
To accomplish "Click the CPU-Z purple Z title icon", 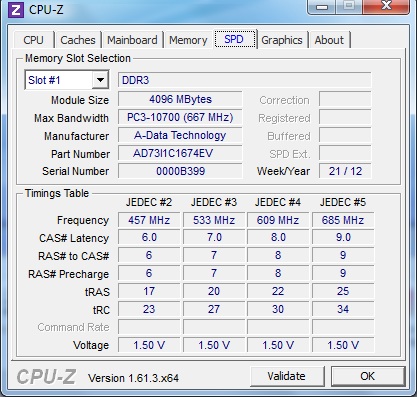I will pos(15,9).
